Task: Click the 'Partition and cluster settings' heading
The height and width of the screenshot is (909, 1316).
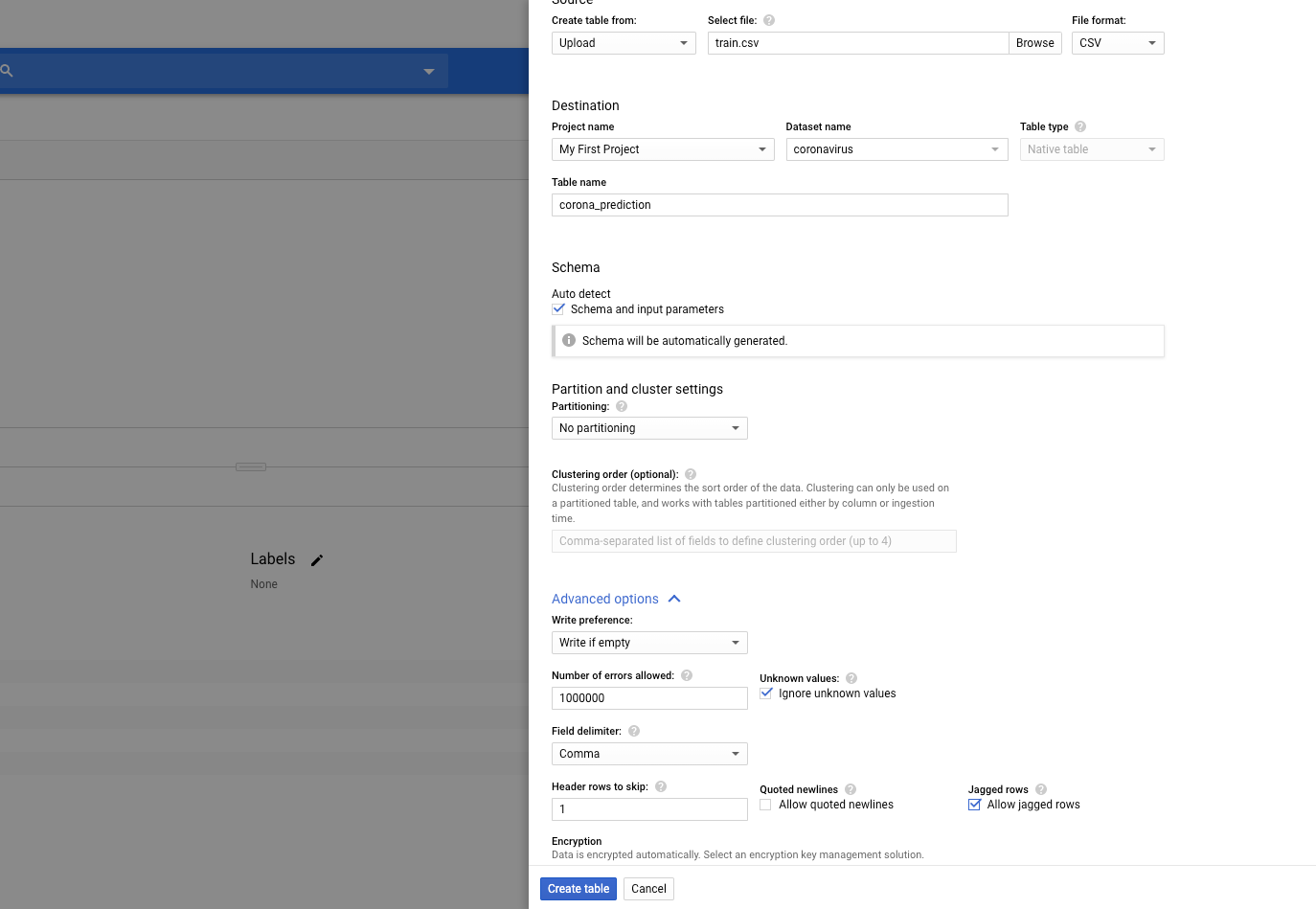Action: [637, 389]
